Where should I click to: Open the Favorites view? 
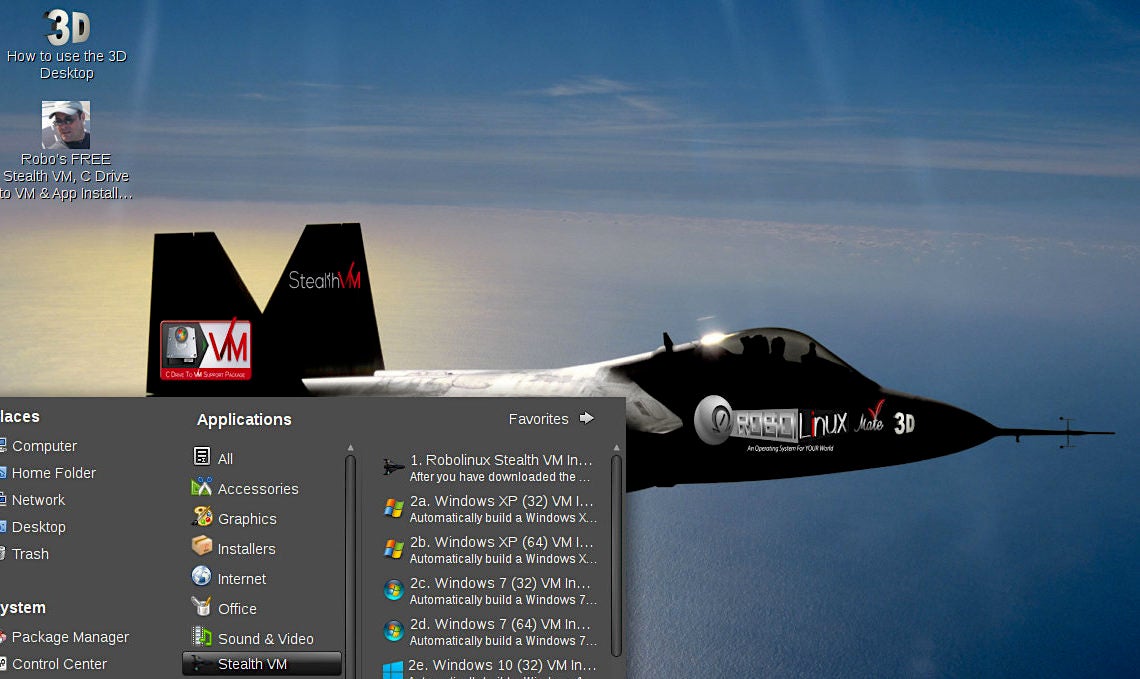click(551, 419)
